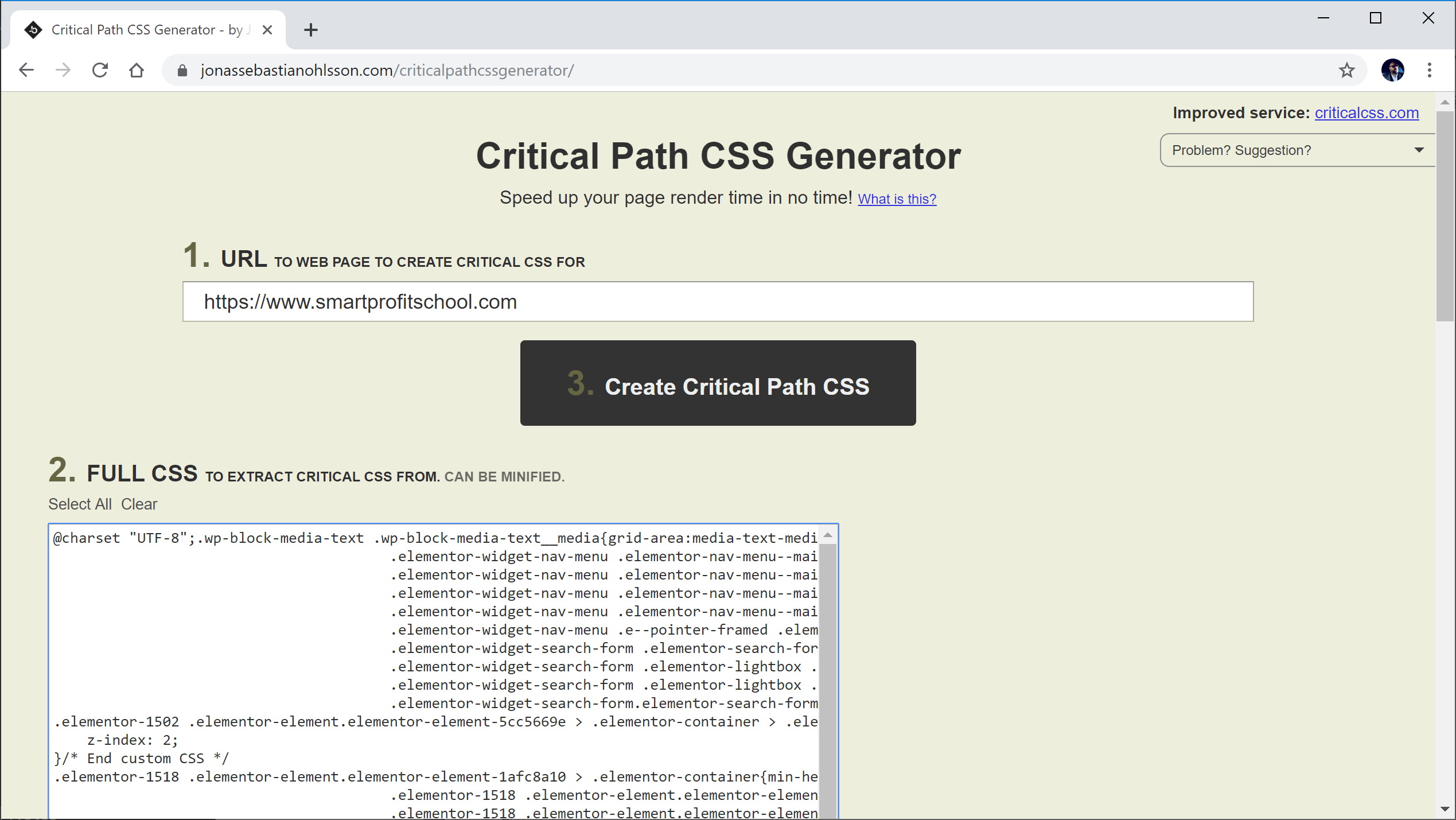Viewport: 1456px width, 820px height.
Task: Open the Chrome three-dot menu
Action: click(1429, 70)
